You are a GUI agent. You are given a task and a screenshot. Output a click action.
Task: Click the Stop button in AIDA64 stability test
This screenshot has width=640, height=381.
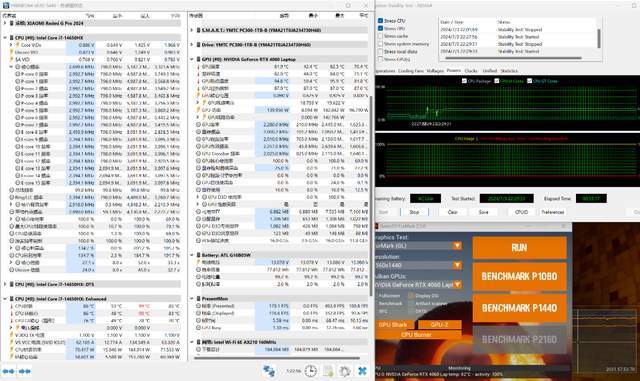click(x=414, y=212)
